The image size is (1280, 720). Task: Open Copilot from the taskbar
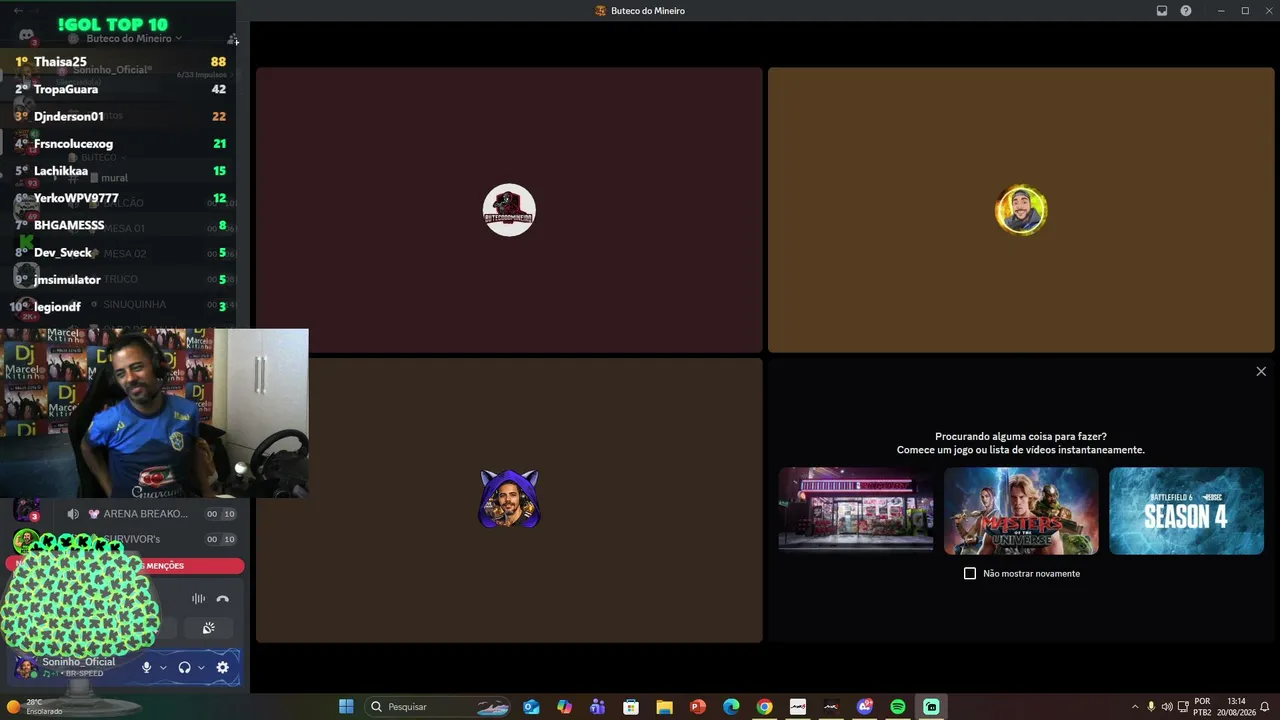tap(565, 707)
